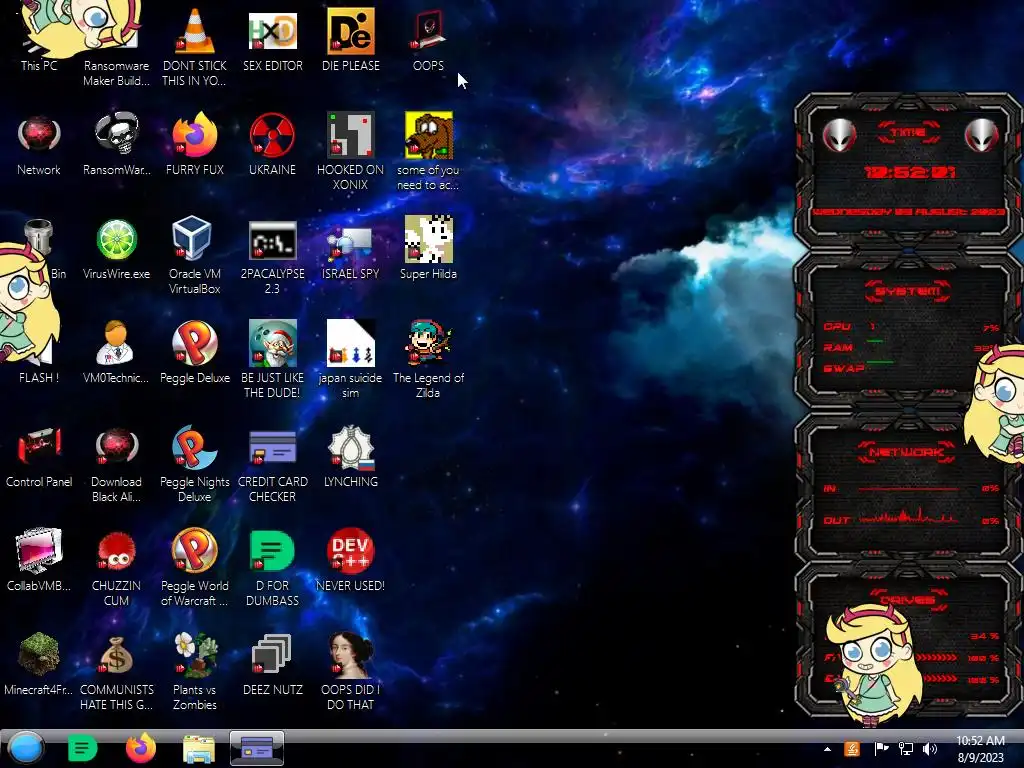Select the VLC cone DONT STICK icon
The width and height of the screenshot is (1024, 768).
(x=195, y=46)
